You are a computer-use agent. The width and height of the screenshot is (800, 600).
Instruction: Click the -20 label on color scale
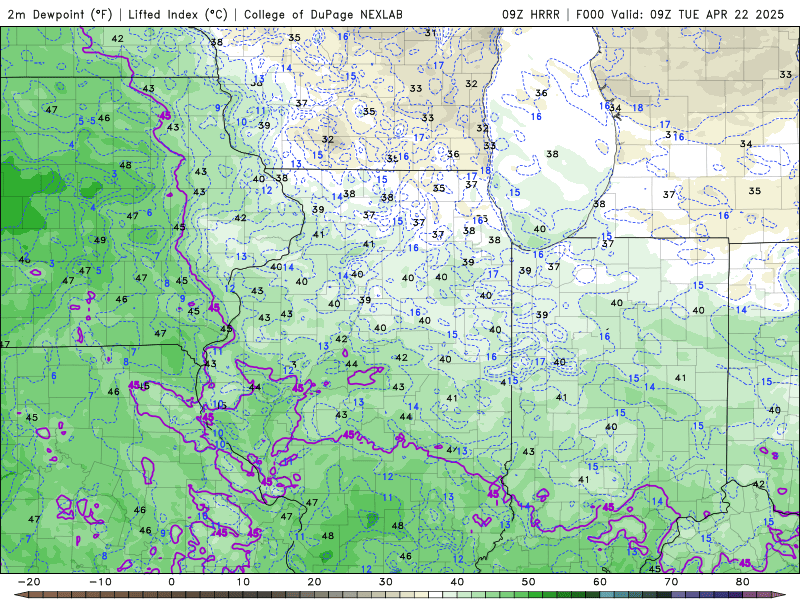(29, 582)
